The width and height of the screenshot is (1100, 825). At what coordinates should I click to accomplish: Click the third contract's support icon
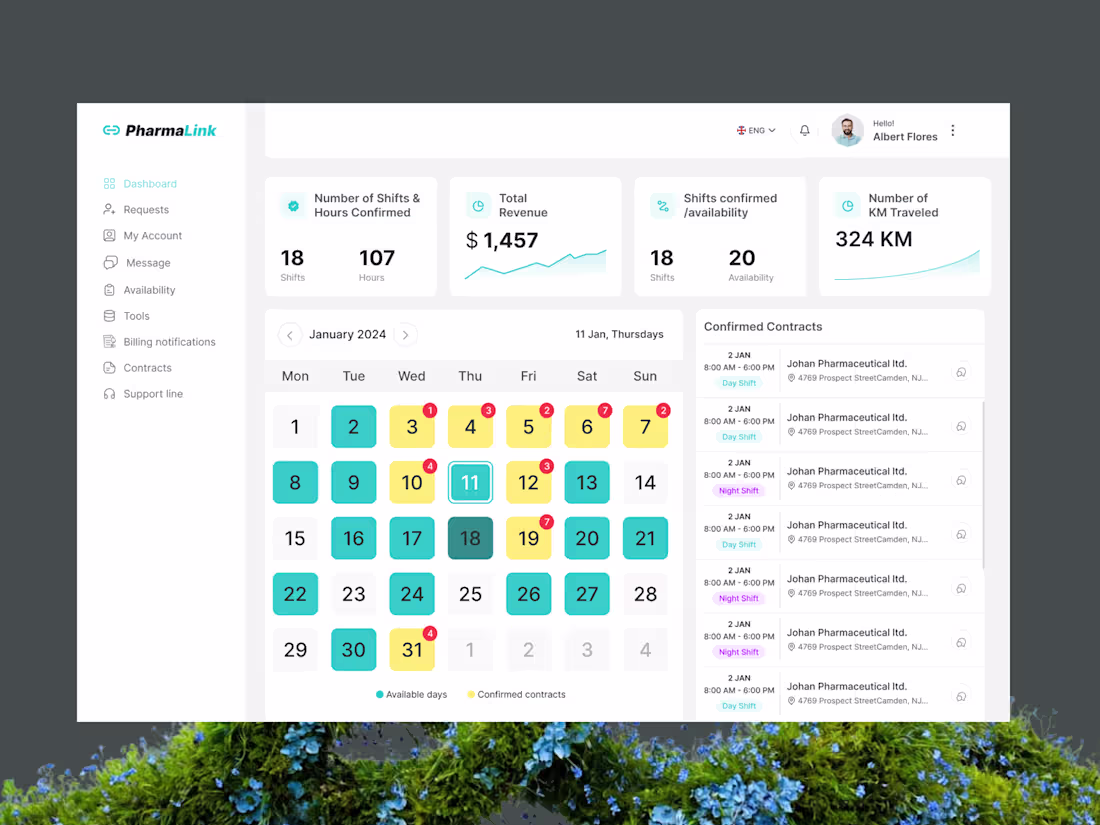[962, 481]
